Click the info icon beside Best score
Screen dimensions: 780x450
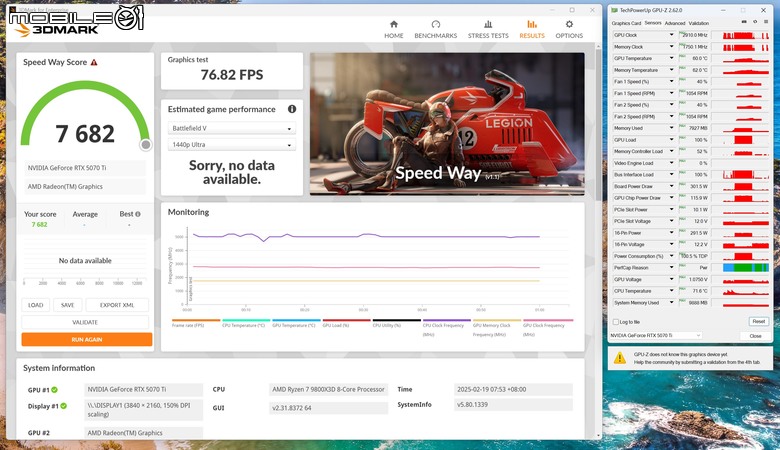pos(138,214)
